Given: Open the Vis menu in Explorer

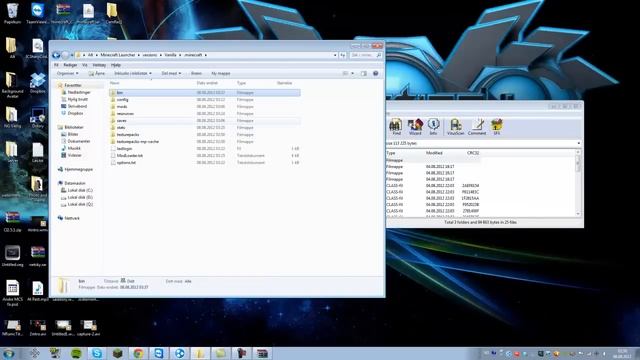Looking at the screenshot, I should pyautogui.click(x=84, y=65).
